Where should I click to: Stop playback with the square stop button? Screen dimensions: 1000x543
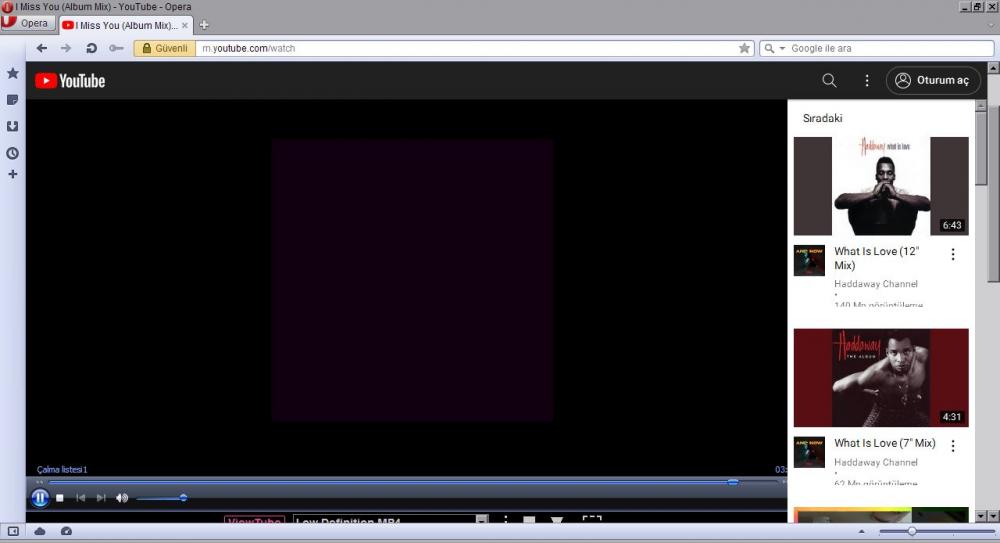click(60, 498)
